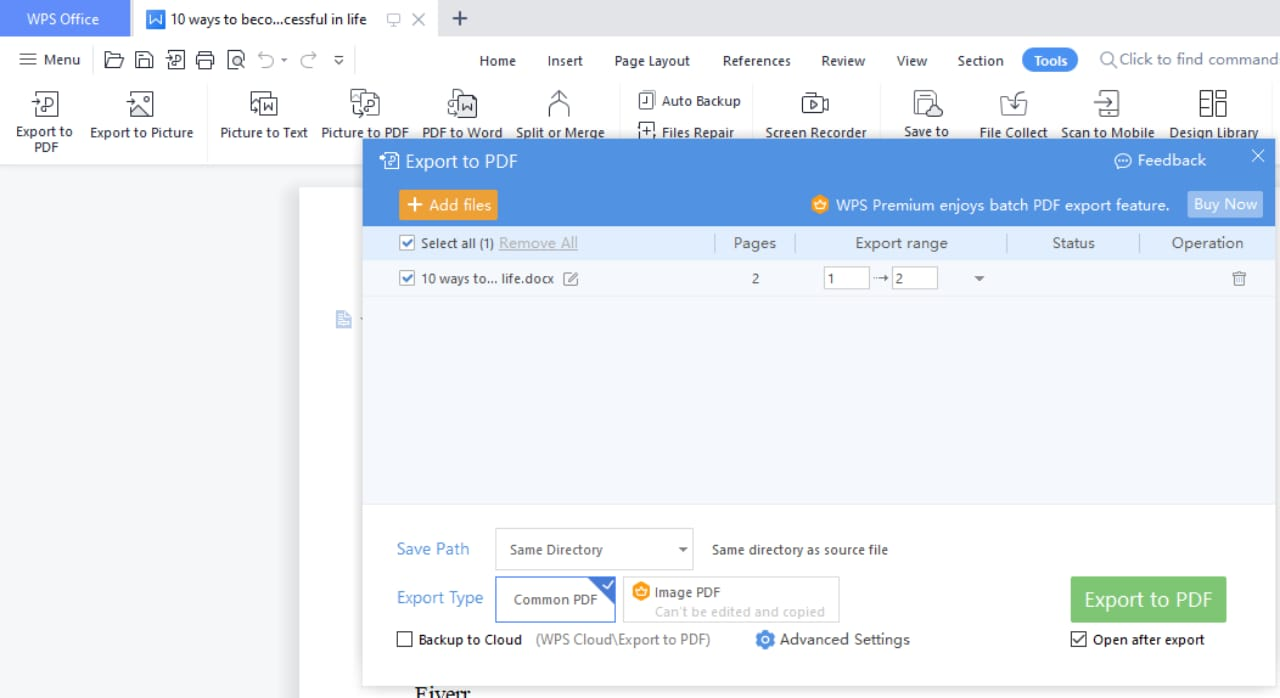Open the Insert ribbon tab
This screenshot has height=698, width=1280.
click(x=565, y=60)
